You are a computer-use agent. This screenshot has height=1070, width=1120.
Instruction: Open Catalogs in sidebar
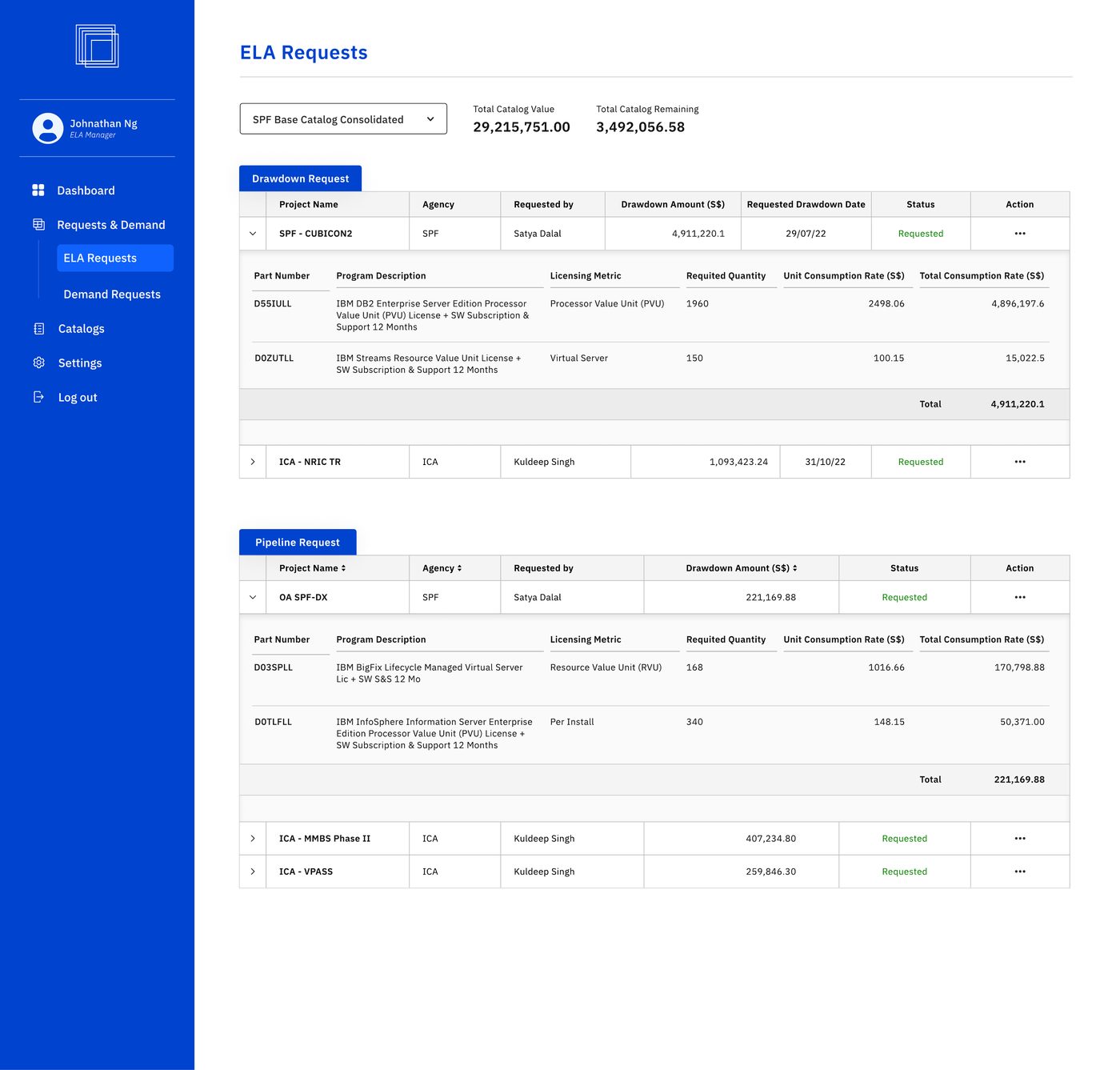pyautogui.click(x=81, y=329)
